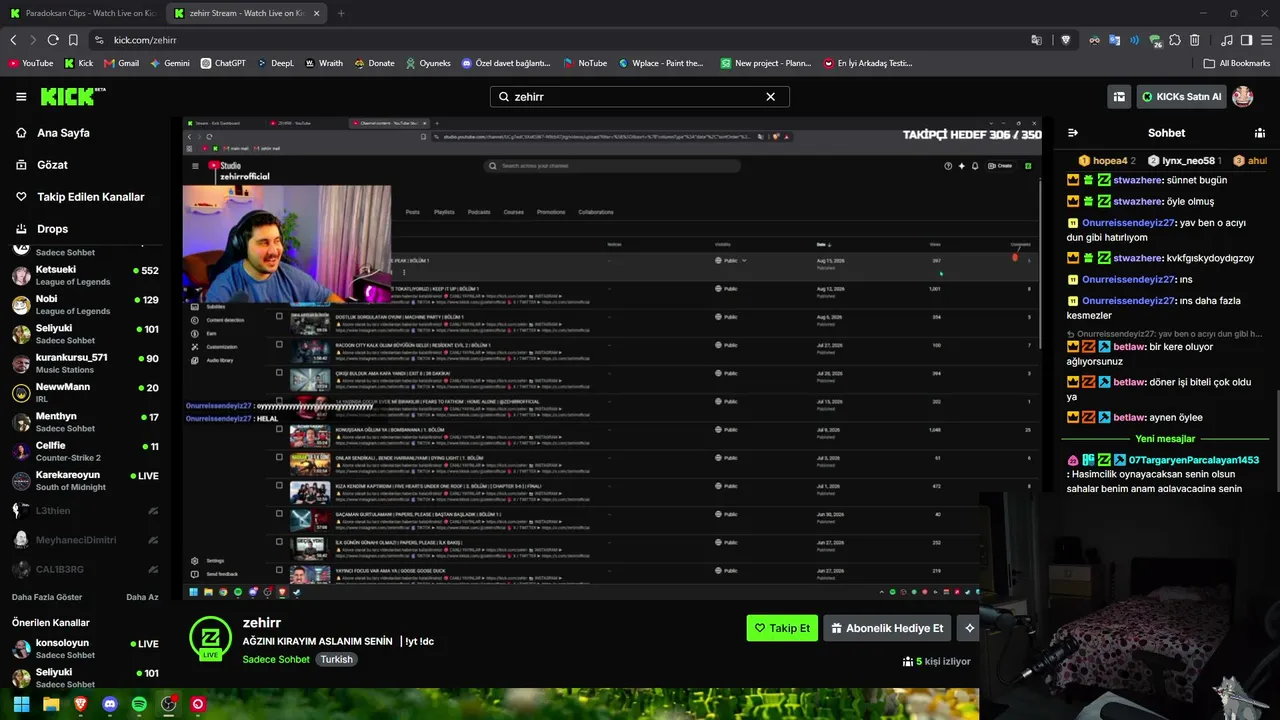1280x720 pixels.
Task: Open Cellfie channel
Action: coord(85,451)
